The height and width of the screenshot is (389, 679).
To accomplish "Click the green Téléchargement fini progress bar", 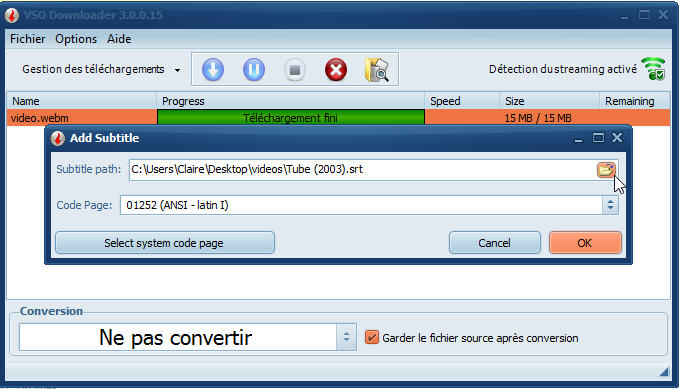I will (x=291, y=118).
